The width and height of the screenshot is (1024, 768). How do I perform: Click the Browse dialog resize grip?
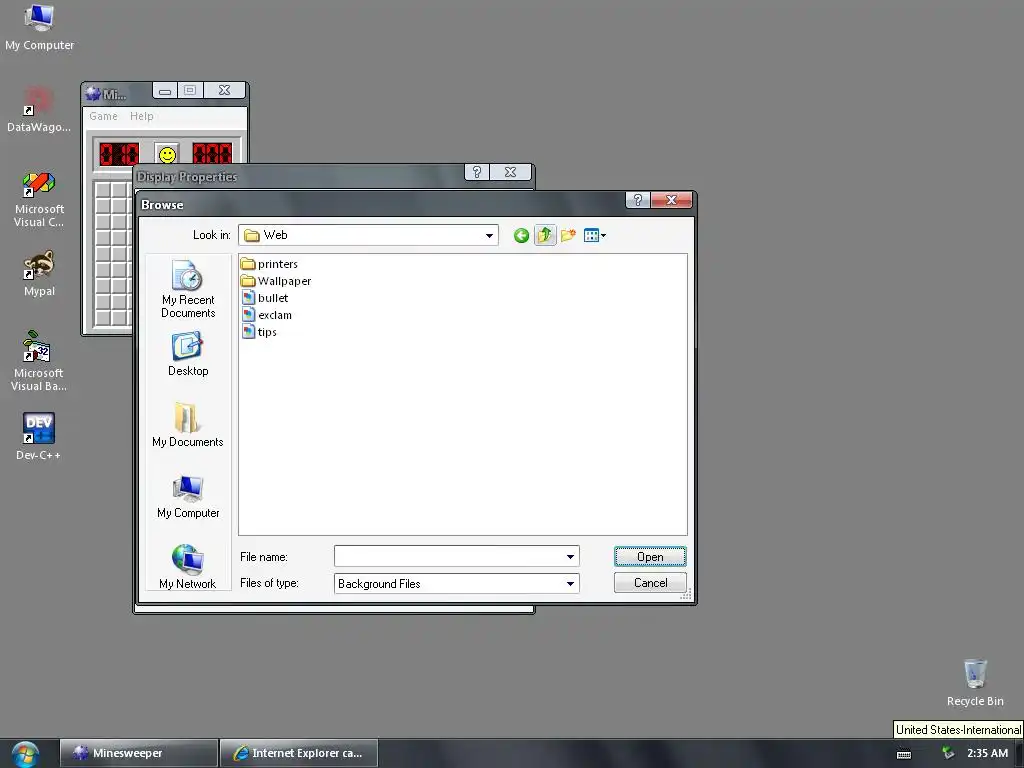click(686, 595)
